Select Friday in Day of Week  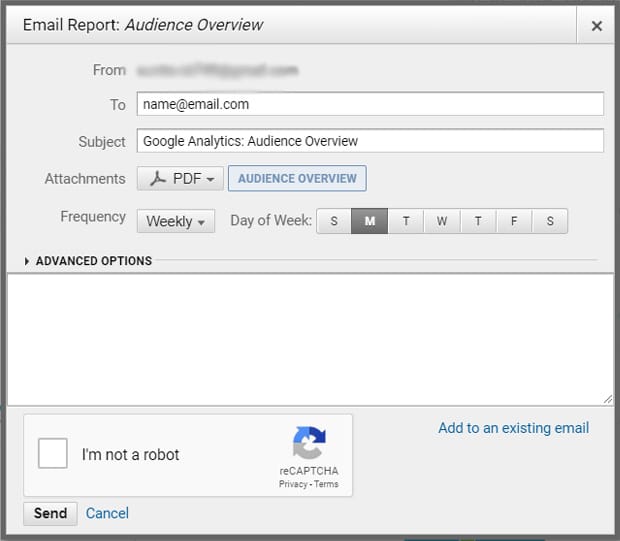click(514, 221)
